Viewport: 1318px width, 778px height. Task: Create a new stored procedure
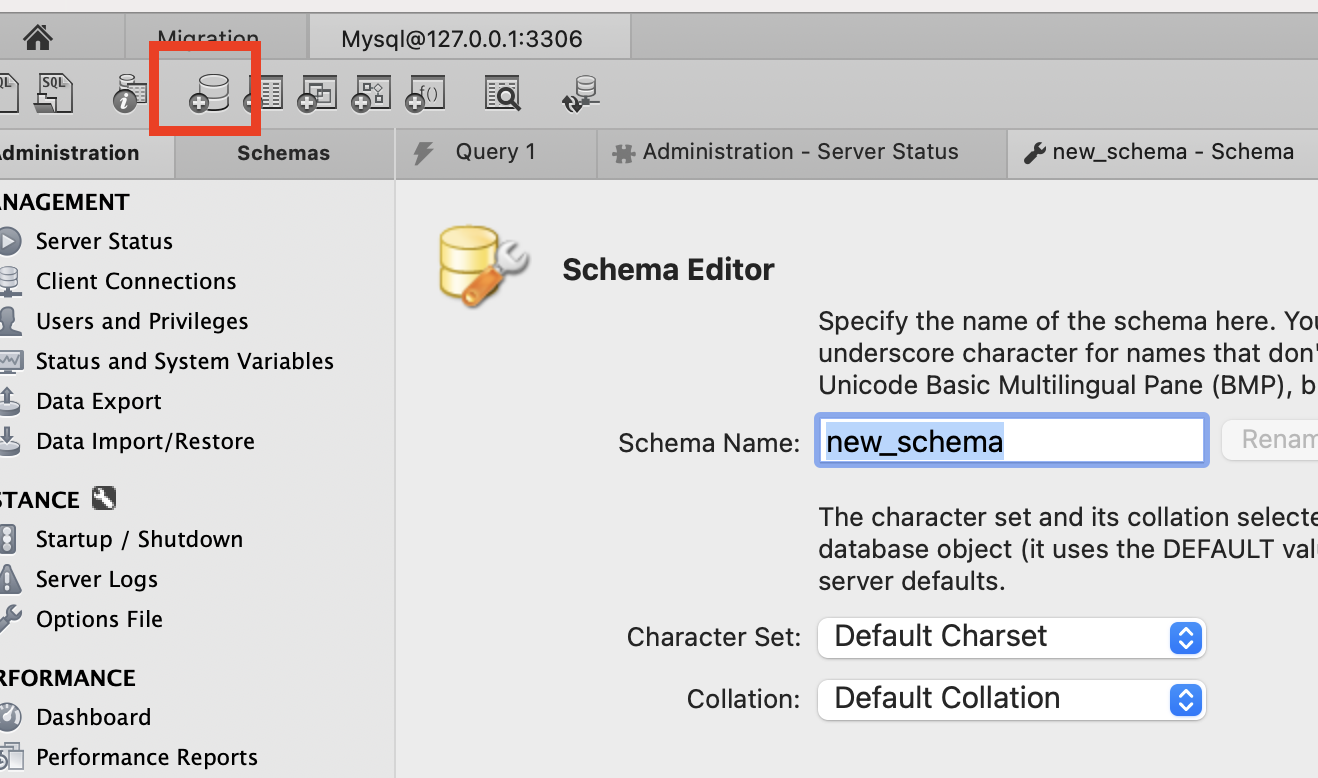(x=371, y=94)
